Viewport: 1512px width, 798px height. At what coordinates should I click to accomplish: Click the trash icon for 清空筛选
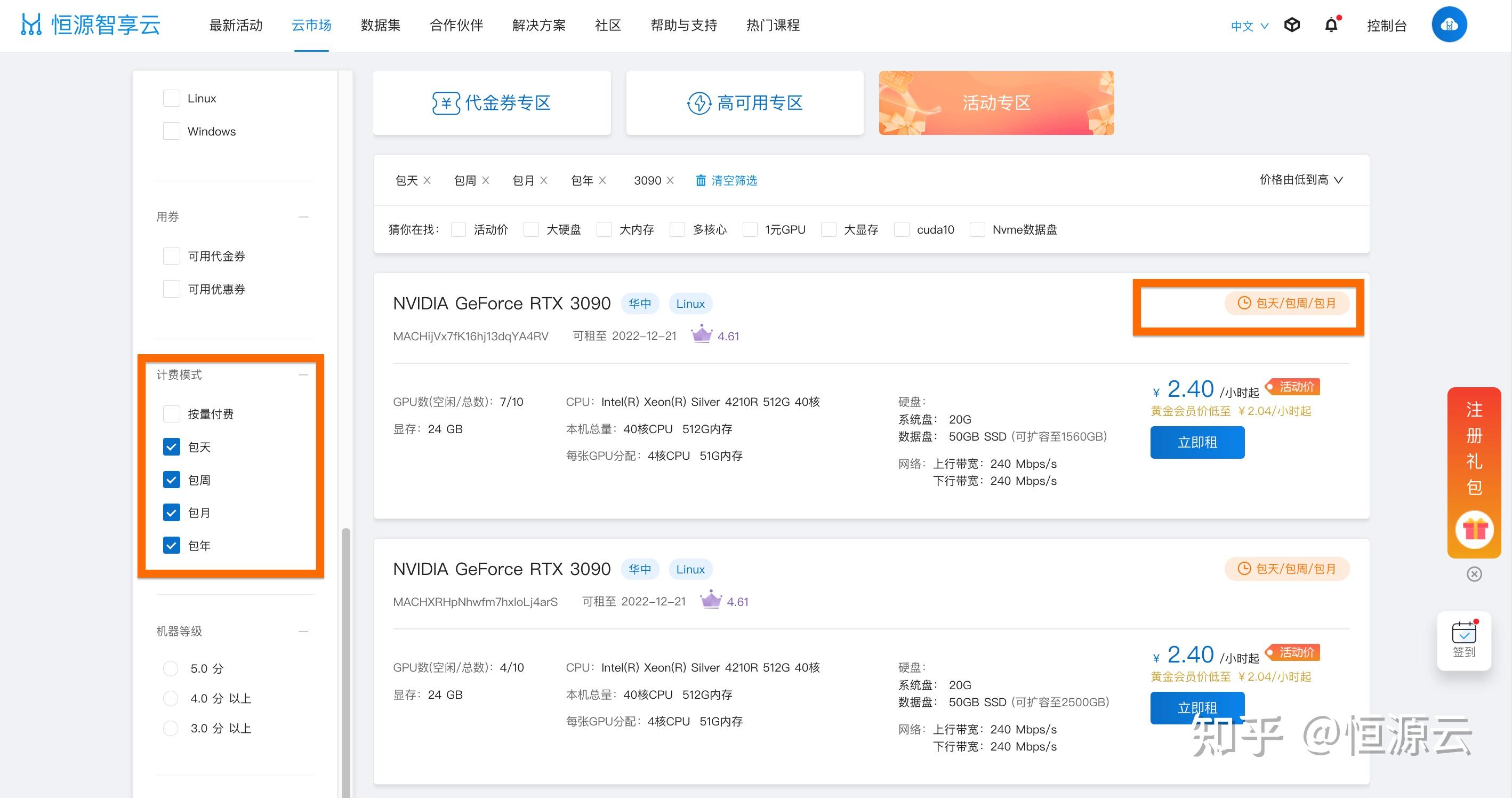pyautogui.click(x=701, y=180)
